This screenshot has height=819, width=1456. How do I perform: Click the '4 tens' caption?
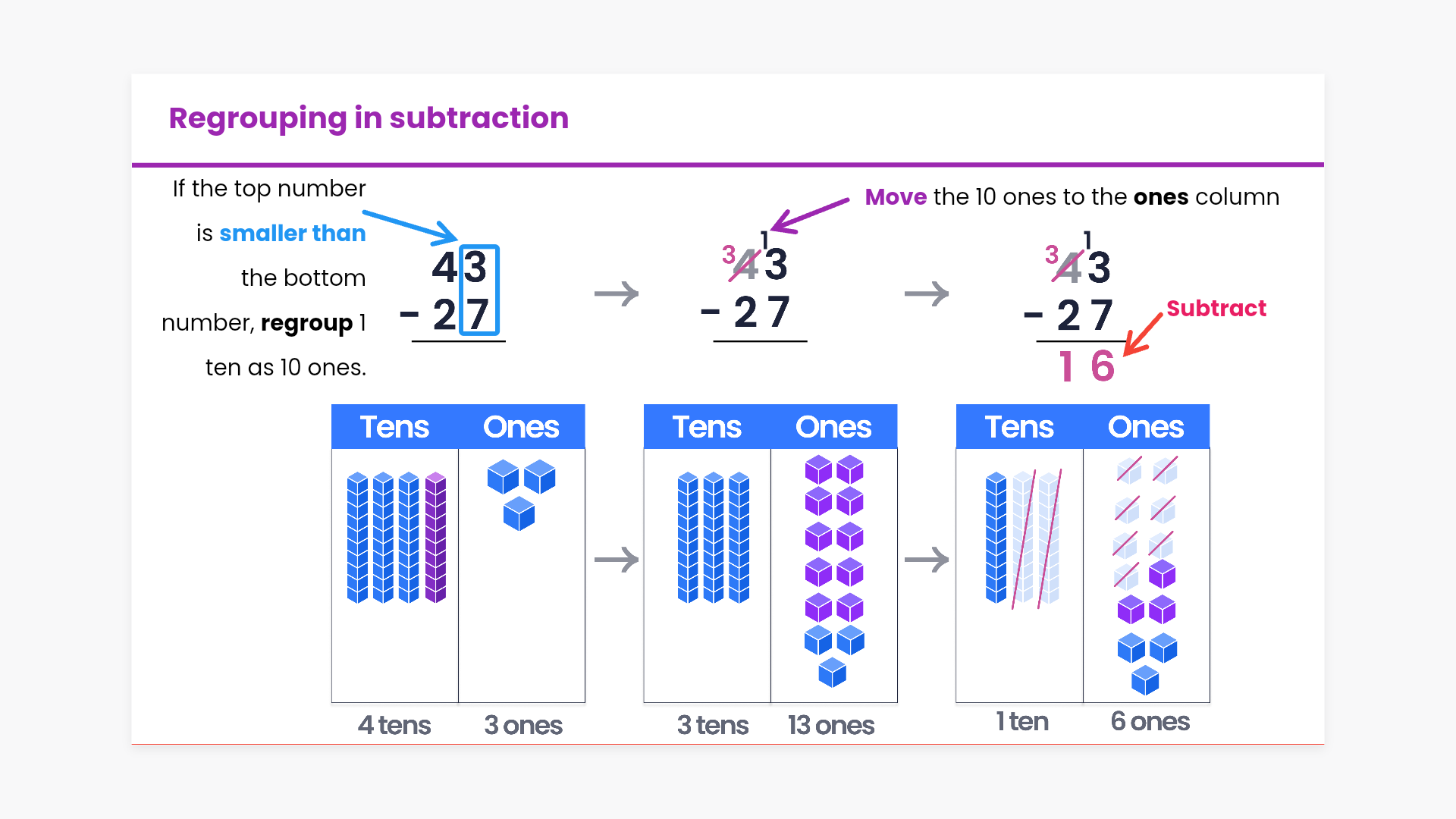394,726
